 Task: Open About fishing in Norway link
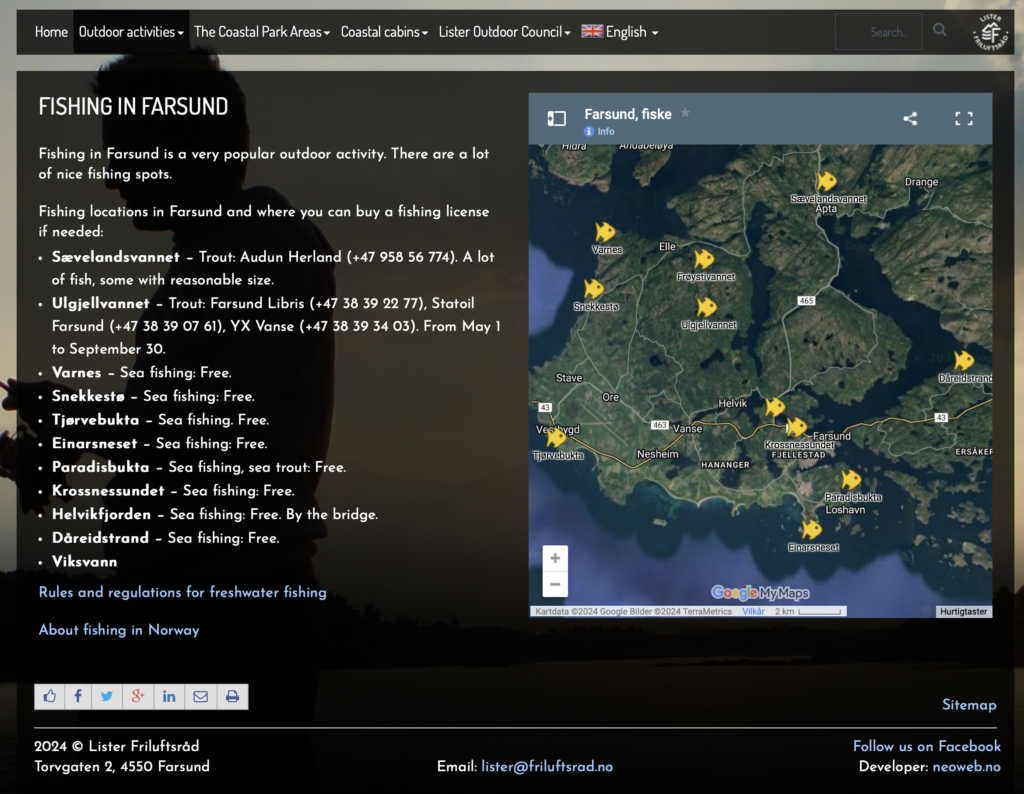click(x=119, y=630)
